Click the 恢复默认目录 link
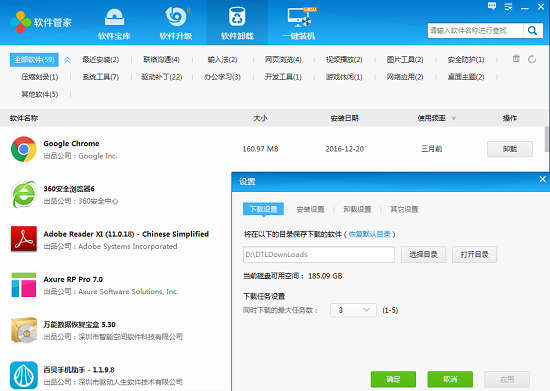550x391 pixels. [x=370, y=234]
